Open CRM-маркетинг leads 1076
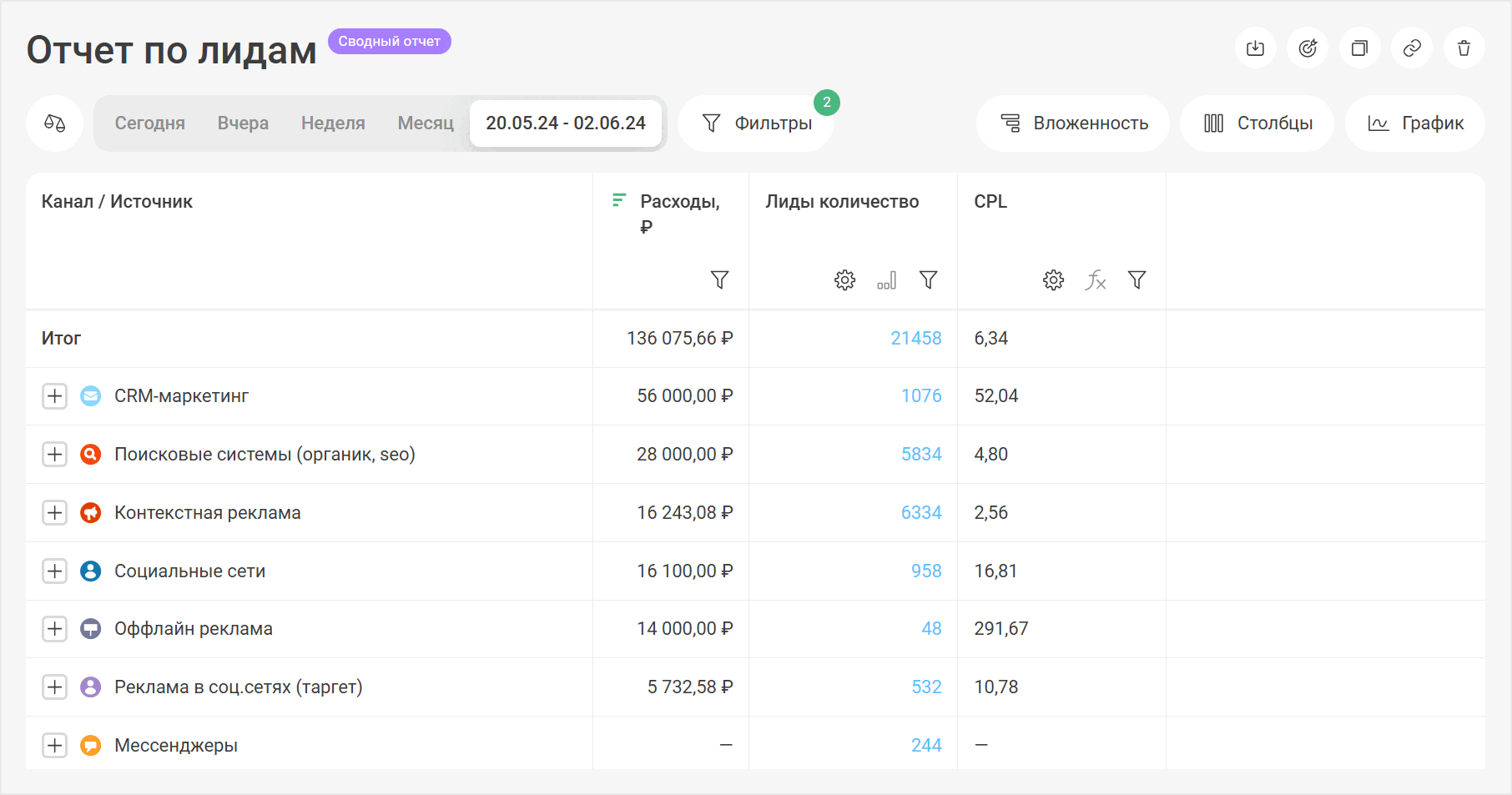The image size is (1512, 795). coord(921,396)
